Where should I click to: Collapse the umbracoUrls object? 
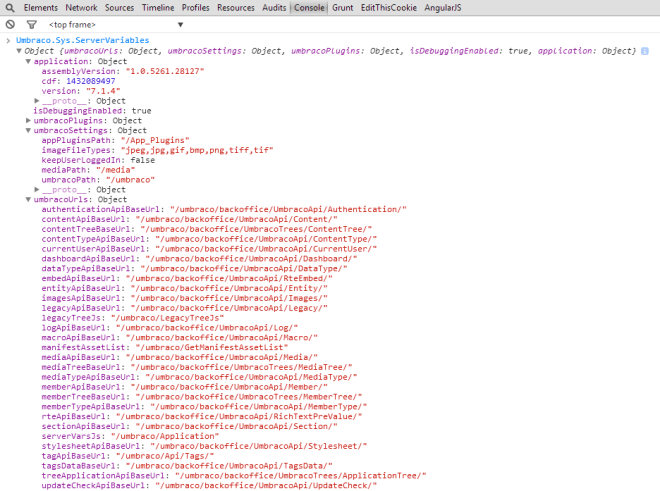pos(28,199)
